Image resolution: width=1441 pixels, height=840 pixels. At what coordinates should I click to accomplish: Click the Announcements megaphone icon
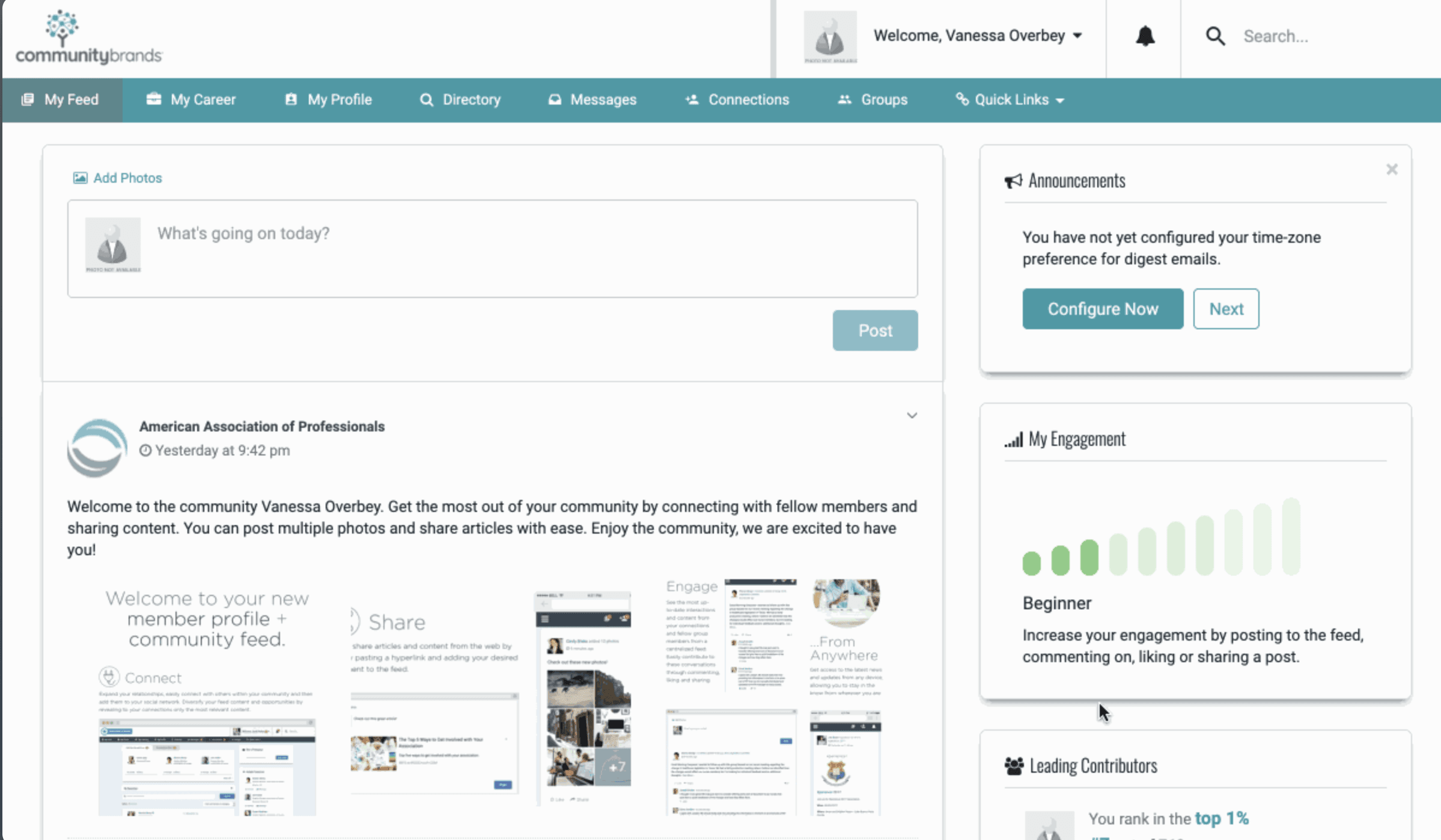[x=1013, y=181]
